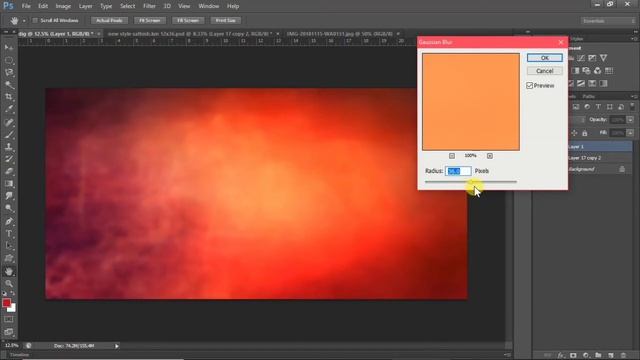This screenshot has width=640, height=360.
Task: Change screen mode icon at toolbox bottom
Action: point(9,332)
